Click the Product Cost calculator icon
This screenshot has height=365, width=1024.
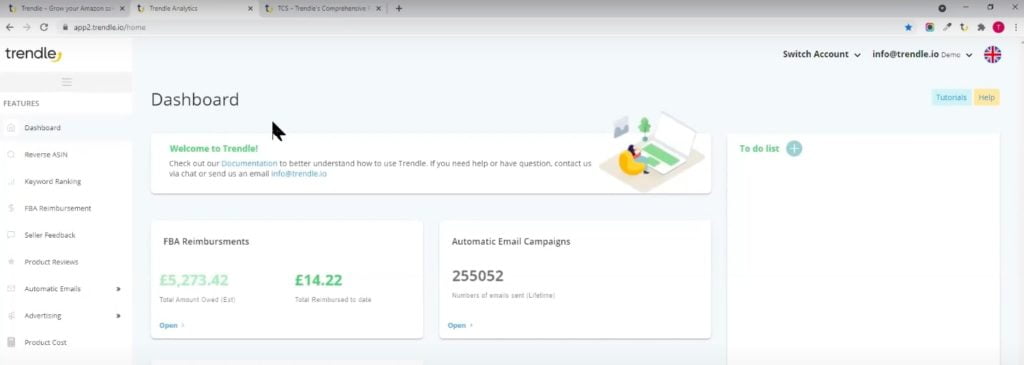[11, 342]
